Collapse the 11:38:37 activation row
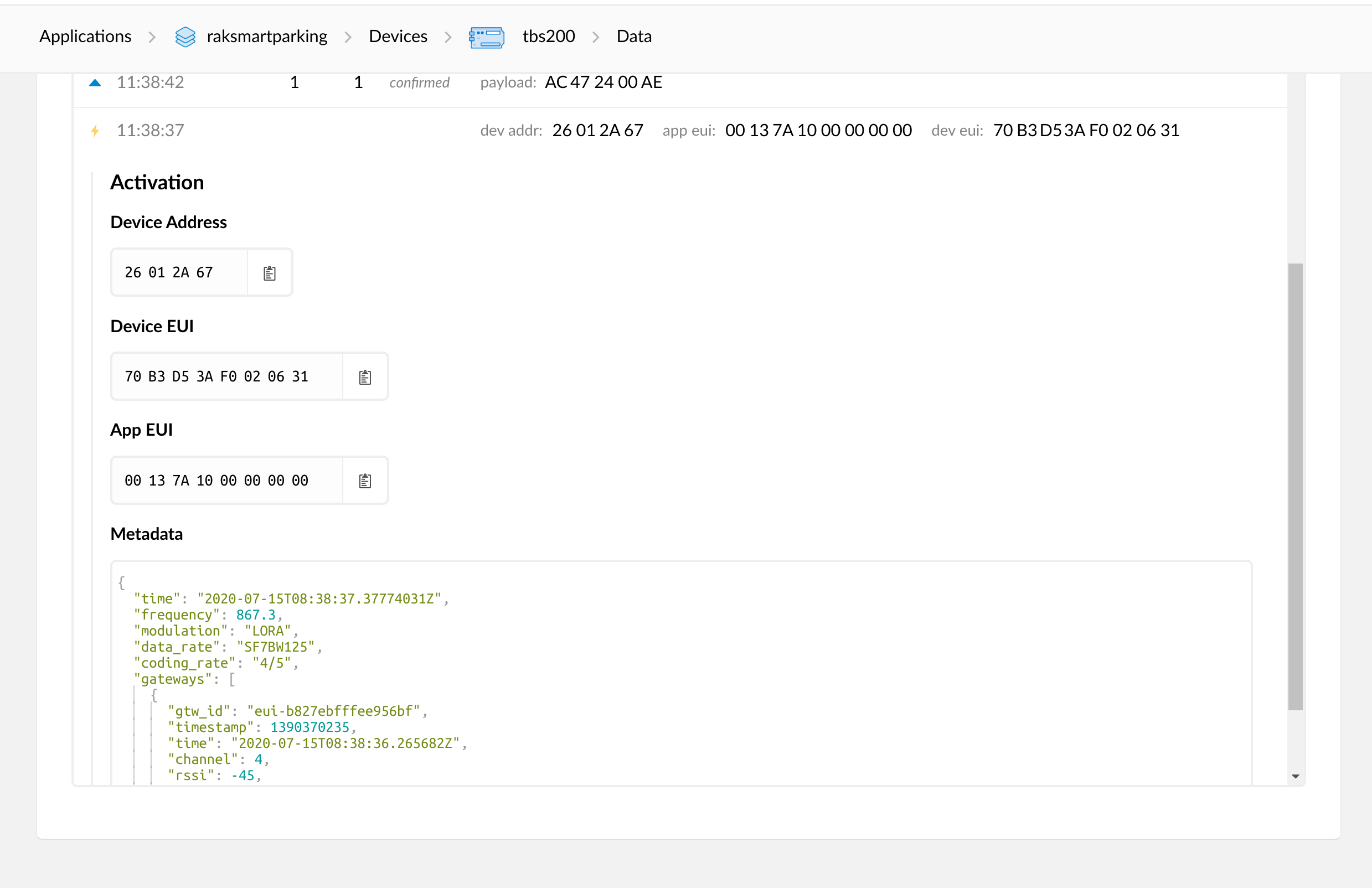This screenshot has width=1372, height=888. [680, 130]
